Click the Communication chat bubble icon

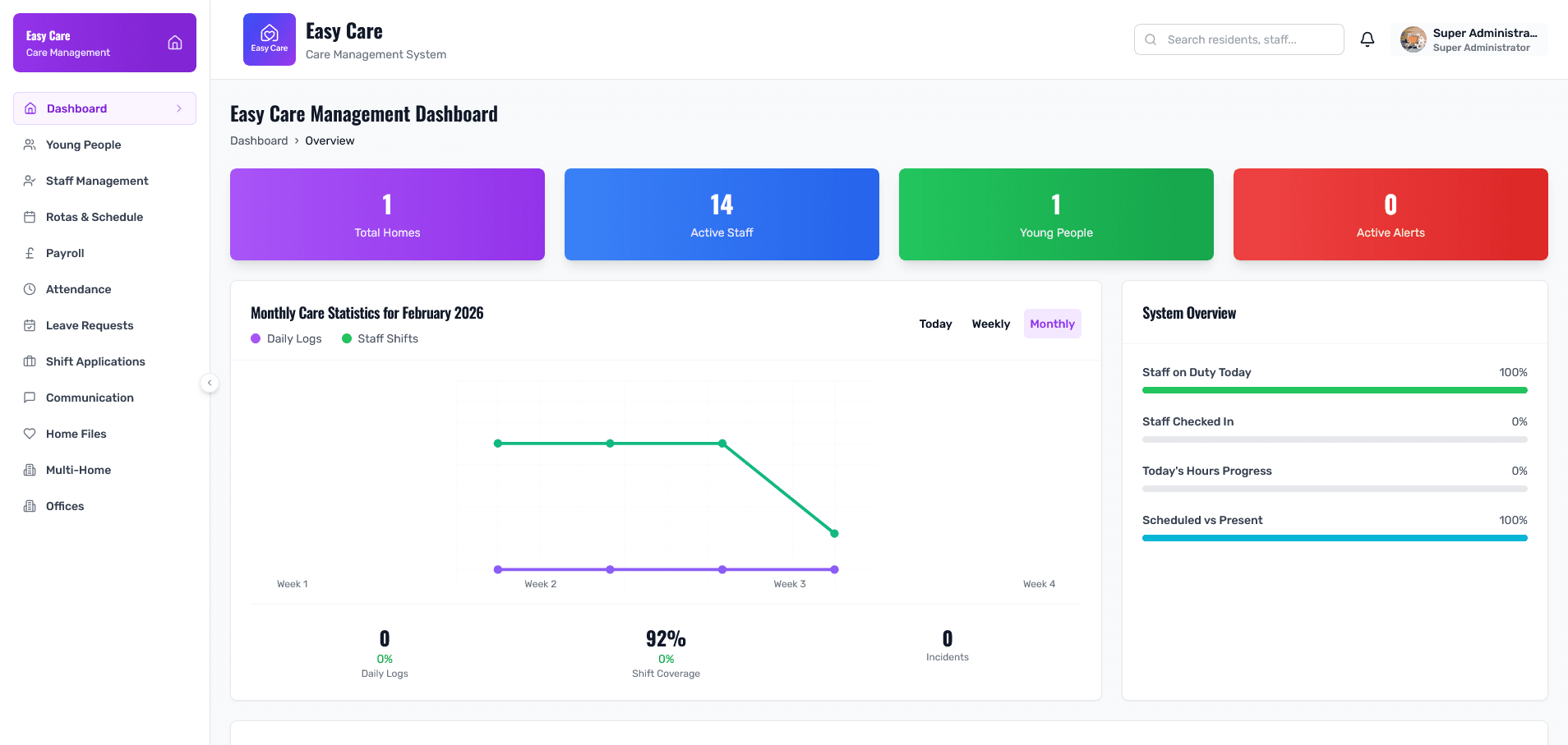(30, 398)
